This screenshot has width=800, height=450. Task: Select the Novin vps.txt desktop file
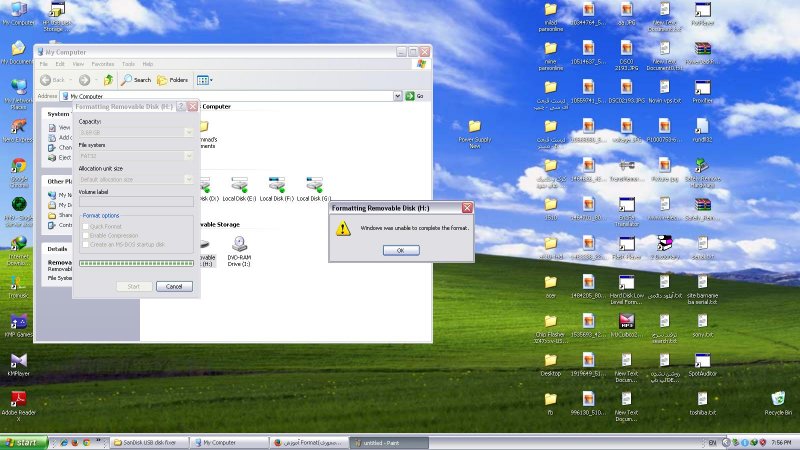(x=664, y=92)
